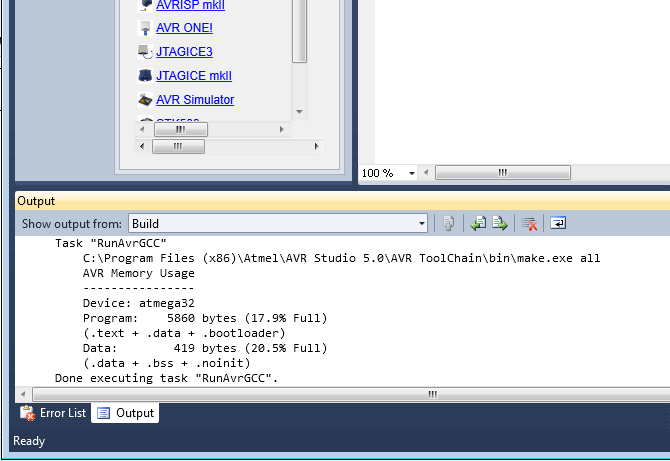Open the JTAGICE mkII tool link
This screenshot has width=670, height=461.
[x=194, y=76]
